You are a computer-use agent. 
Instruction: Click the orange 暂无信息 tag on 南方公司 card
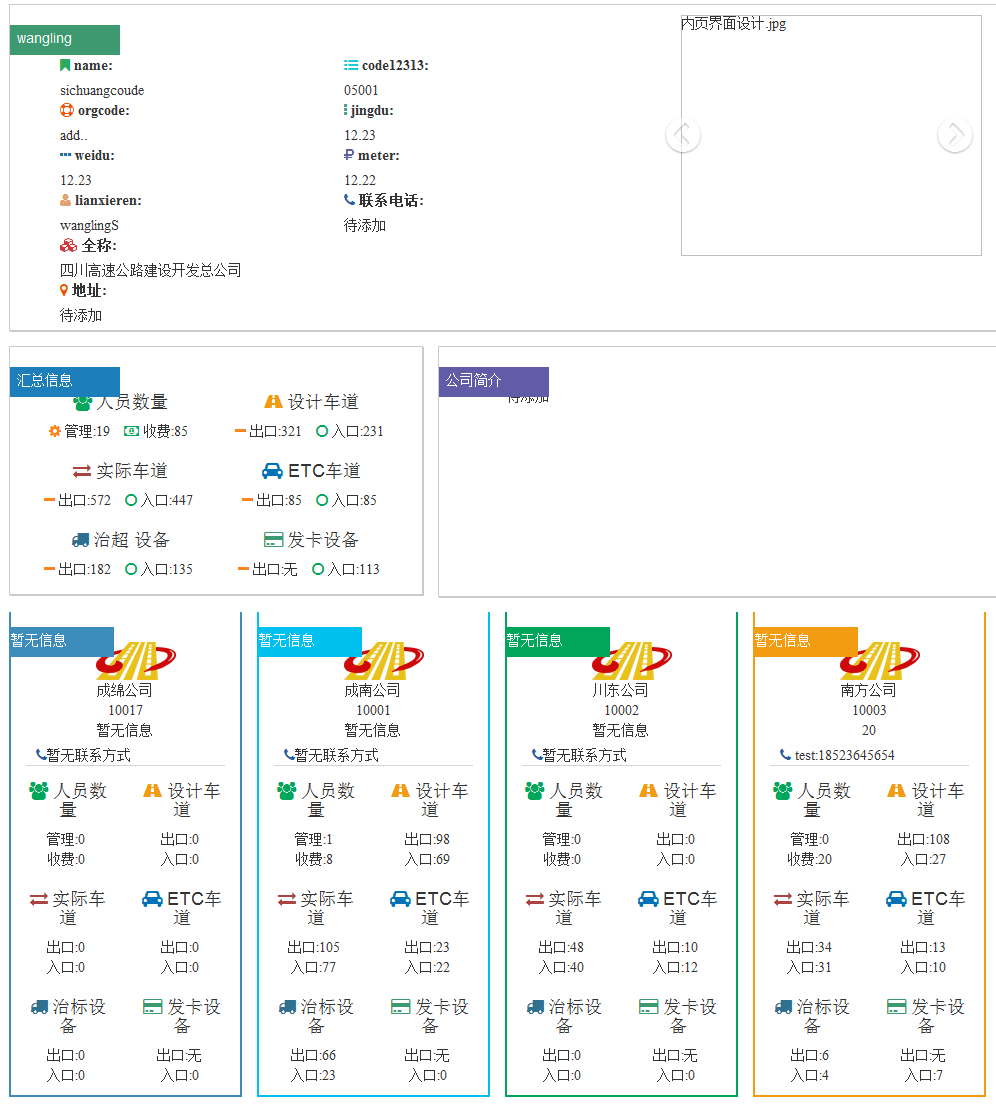click(x=805, y=642)
